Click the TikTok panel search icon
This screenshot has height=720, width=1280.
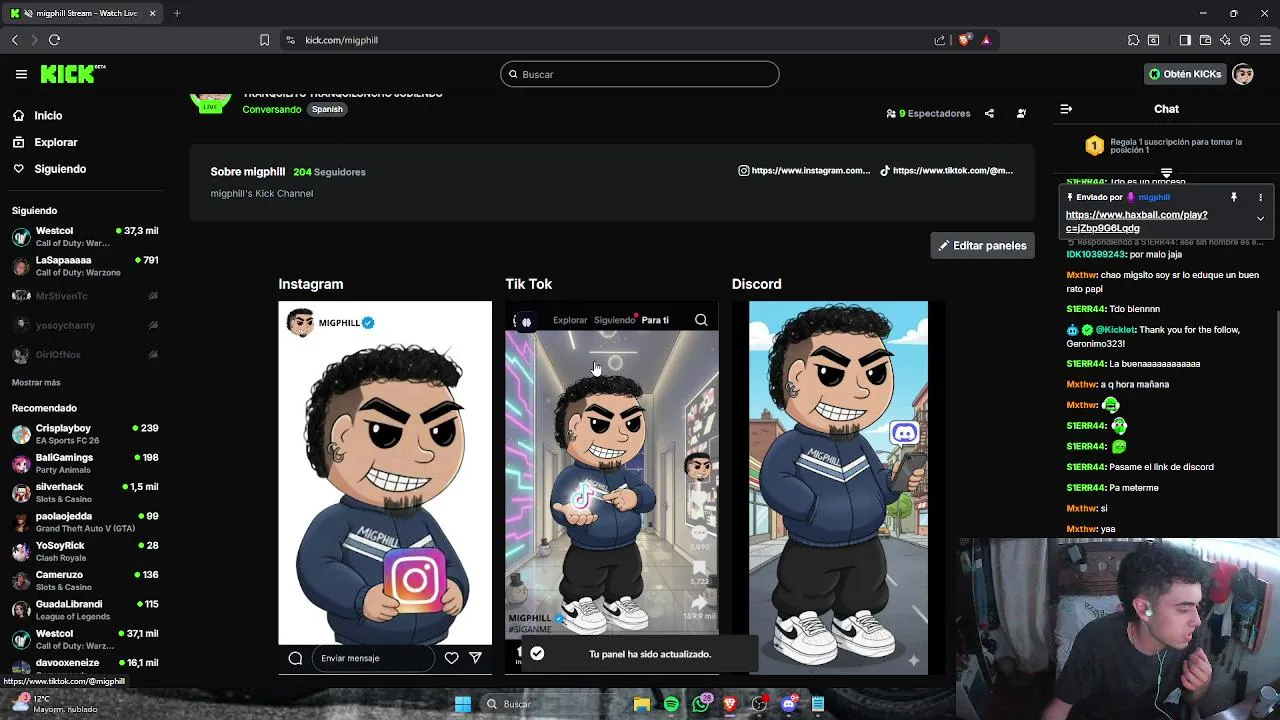(701, 320)
